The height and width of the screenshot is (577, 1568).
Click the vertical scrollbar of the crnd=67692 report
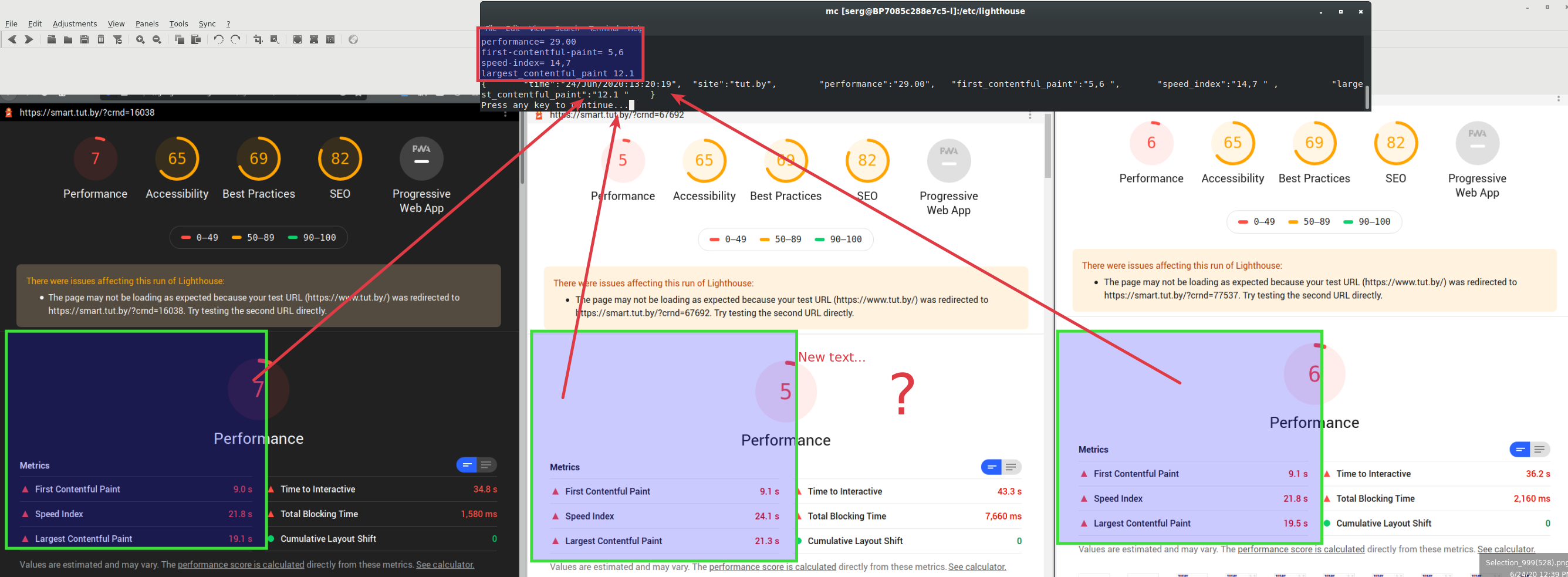click(1047, 146)
